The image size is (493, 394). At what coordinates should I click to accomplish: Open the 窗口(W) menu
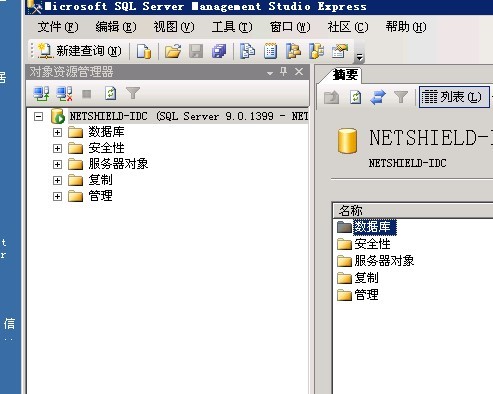(290, 27)
